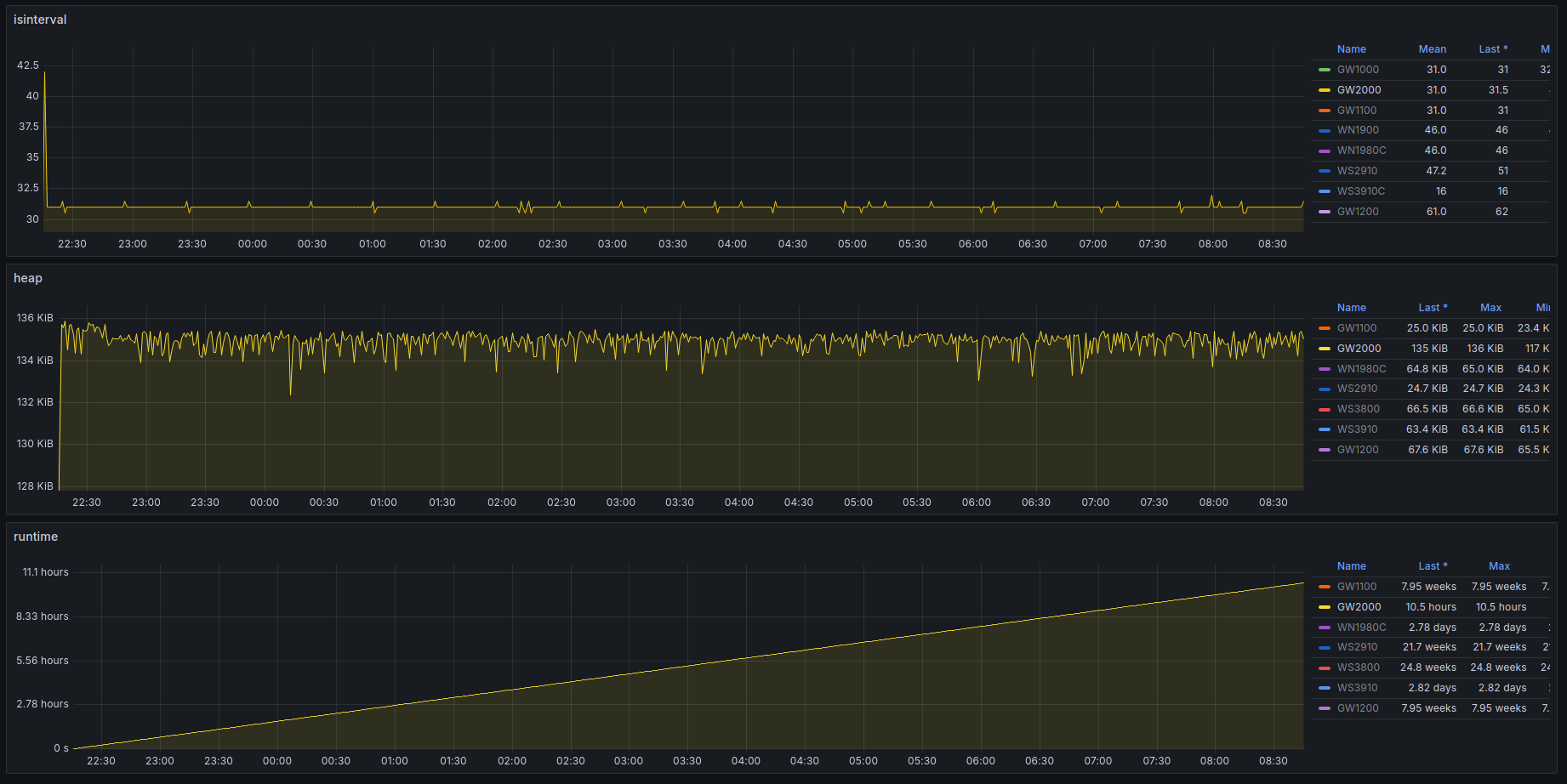Open the runtime panel title menu
1567x784 pixels.
click(x=36, y=537)
